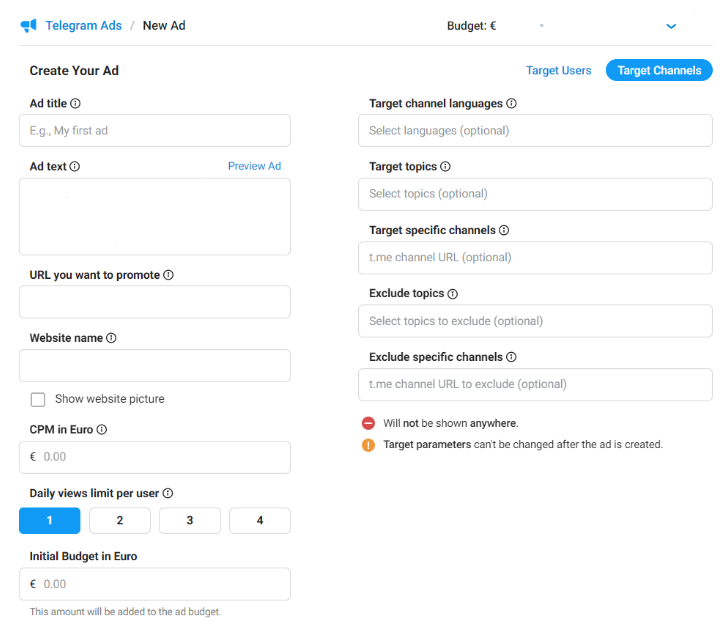Viewport: 725px width, 626px height.
Task: Open the Target topics selector
Action: (x=535, y=194)
